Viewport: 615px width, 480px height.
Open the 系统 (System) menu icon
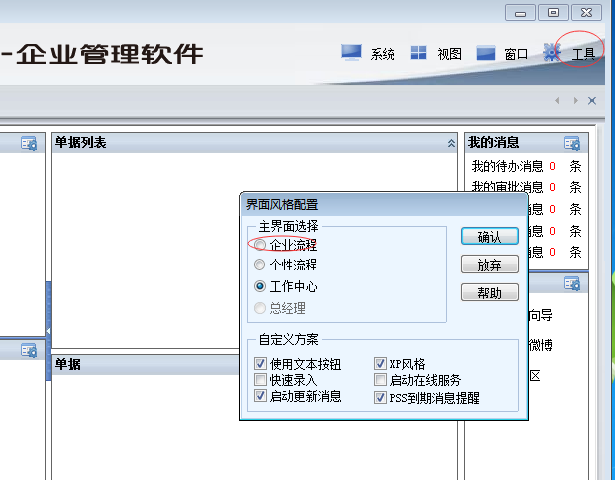click(351, 52)
